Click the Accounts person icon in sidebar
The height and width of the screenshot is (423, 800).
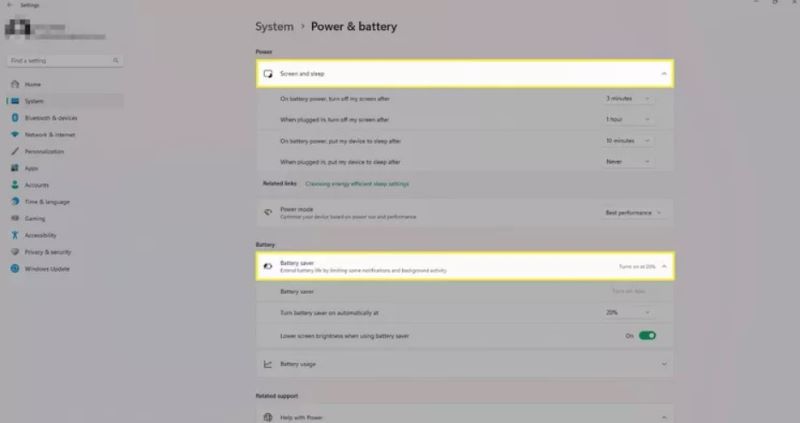pyautogui.click(x=15, y=185)
